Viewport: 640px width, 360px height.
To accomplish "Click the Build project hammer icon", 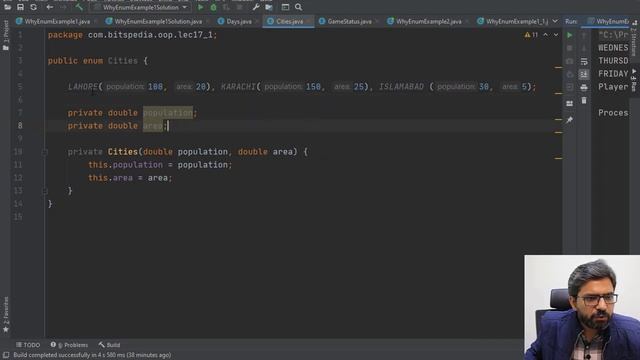I will [x=79, y=7].
